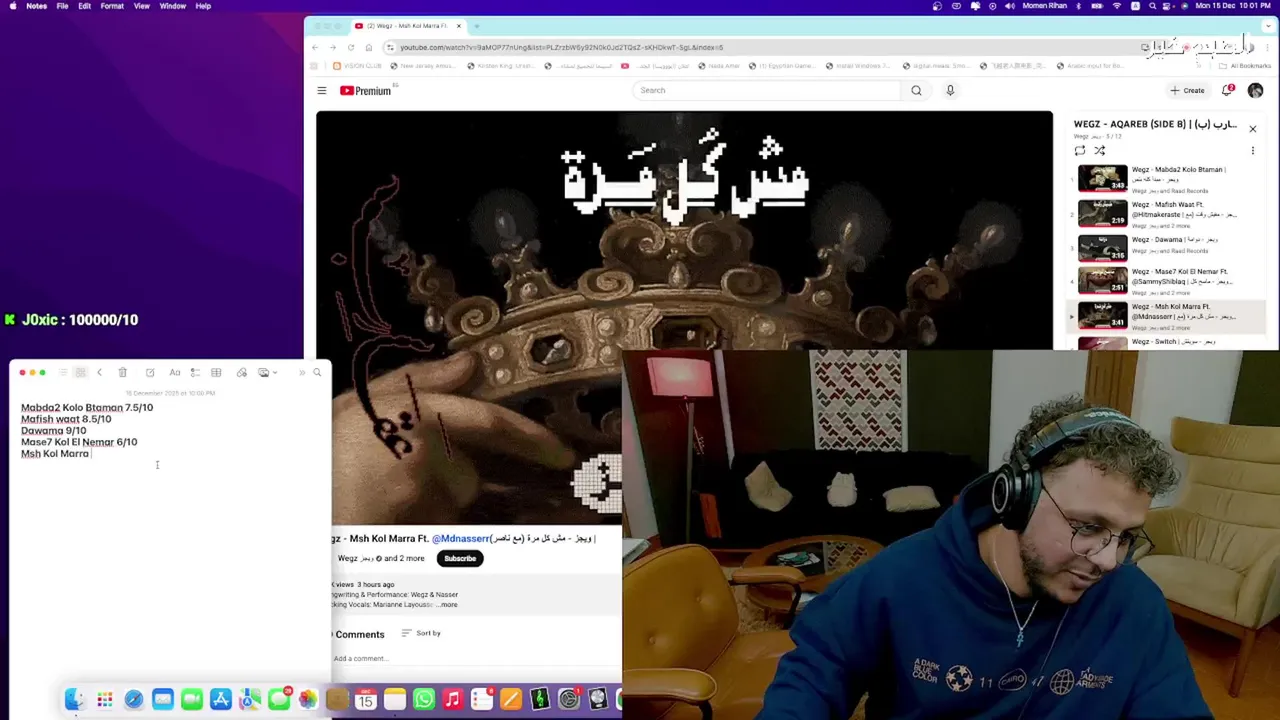Close the Wegz Msh Kol Marra tab
The image size is (1280, 720).
click(459, 26)
